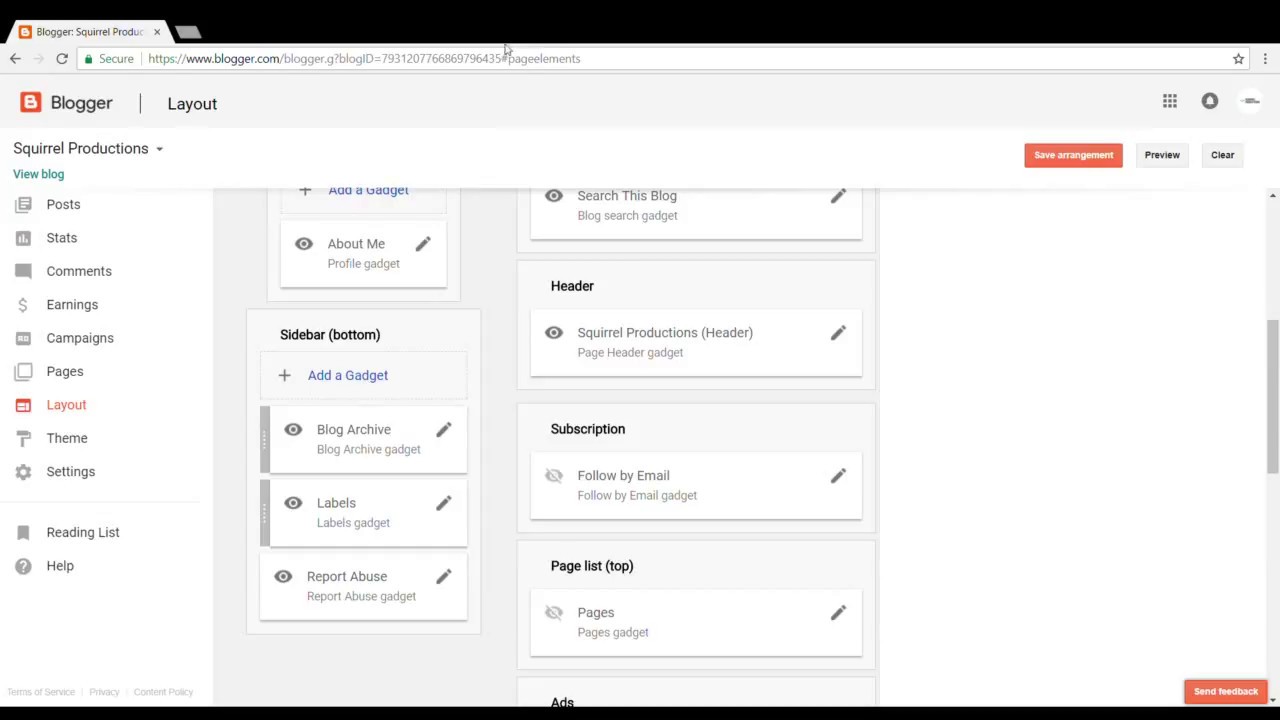Click the Blogger logo icon
The width and height of the screenshot is (1280, 720).
coord(31,102)
